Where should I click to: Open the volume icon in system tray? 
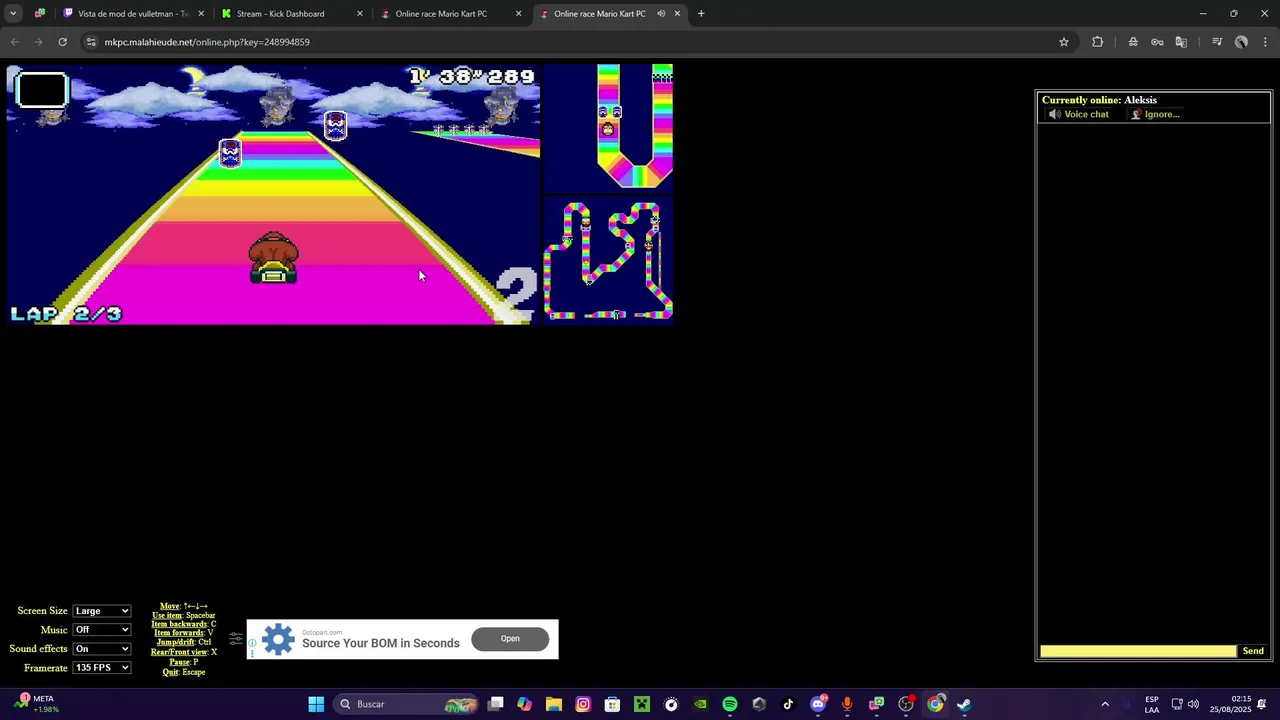pyautogui.click(x=1193, y=704)
